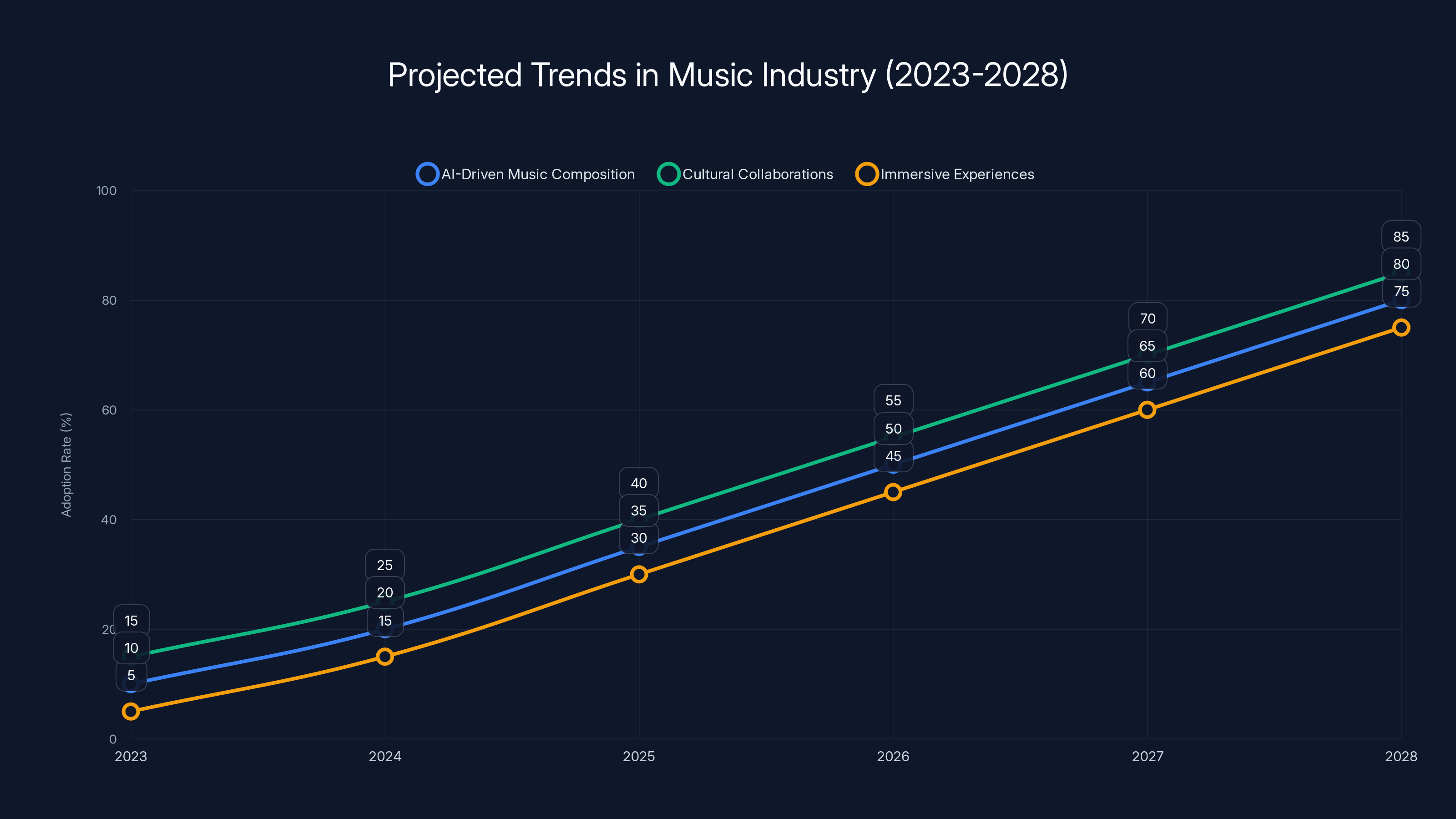The width and height of the screenshot is (1456, 819).
Task: Click the blue AI-Driven Music Composition legend circle
Action: (x=427, y=174)
